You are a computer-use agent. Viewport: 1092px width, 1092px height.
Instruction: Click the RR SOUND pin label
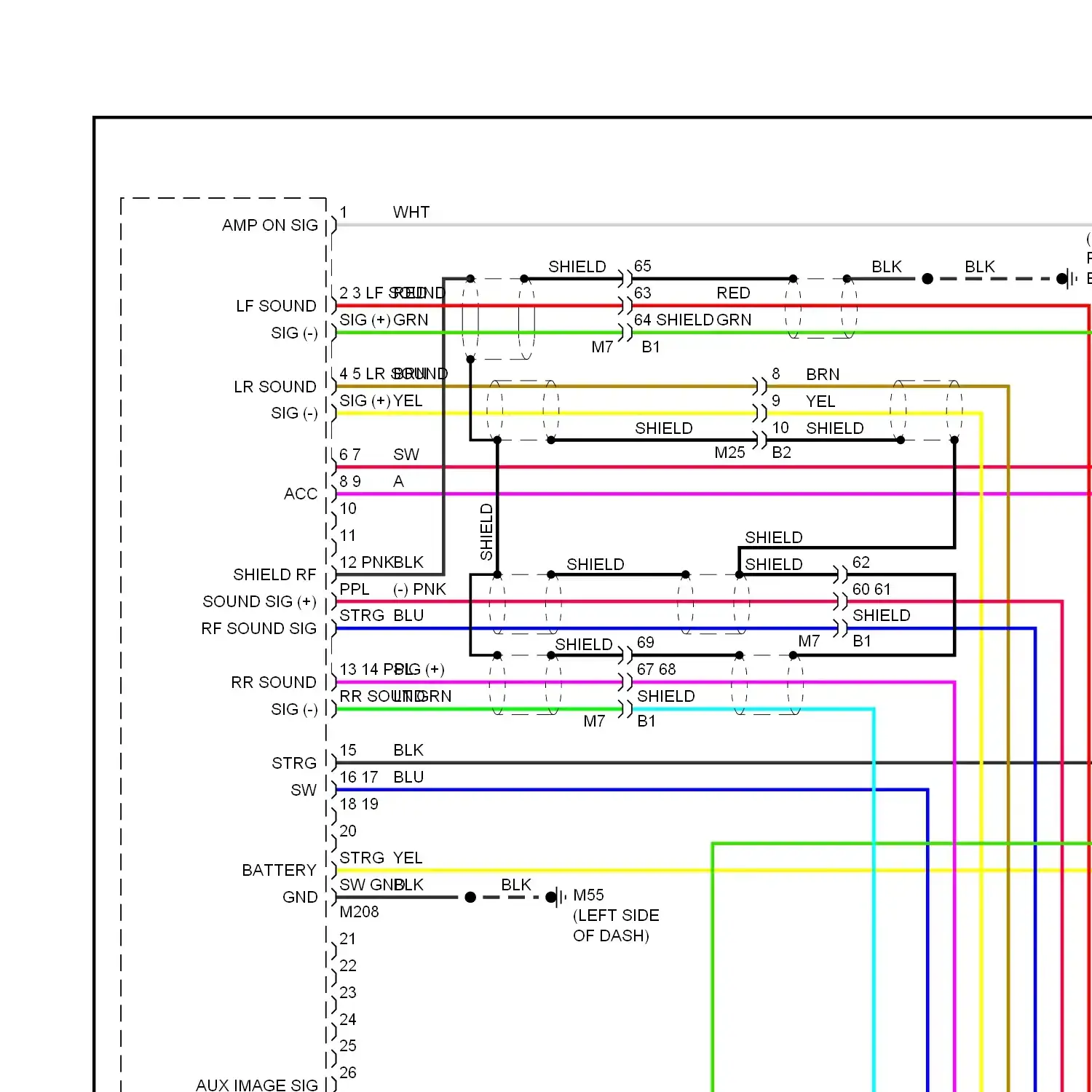[274, 683]
